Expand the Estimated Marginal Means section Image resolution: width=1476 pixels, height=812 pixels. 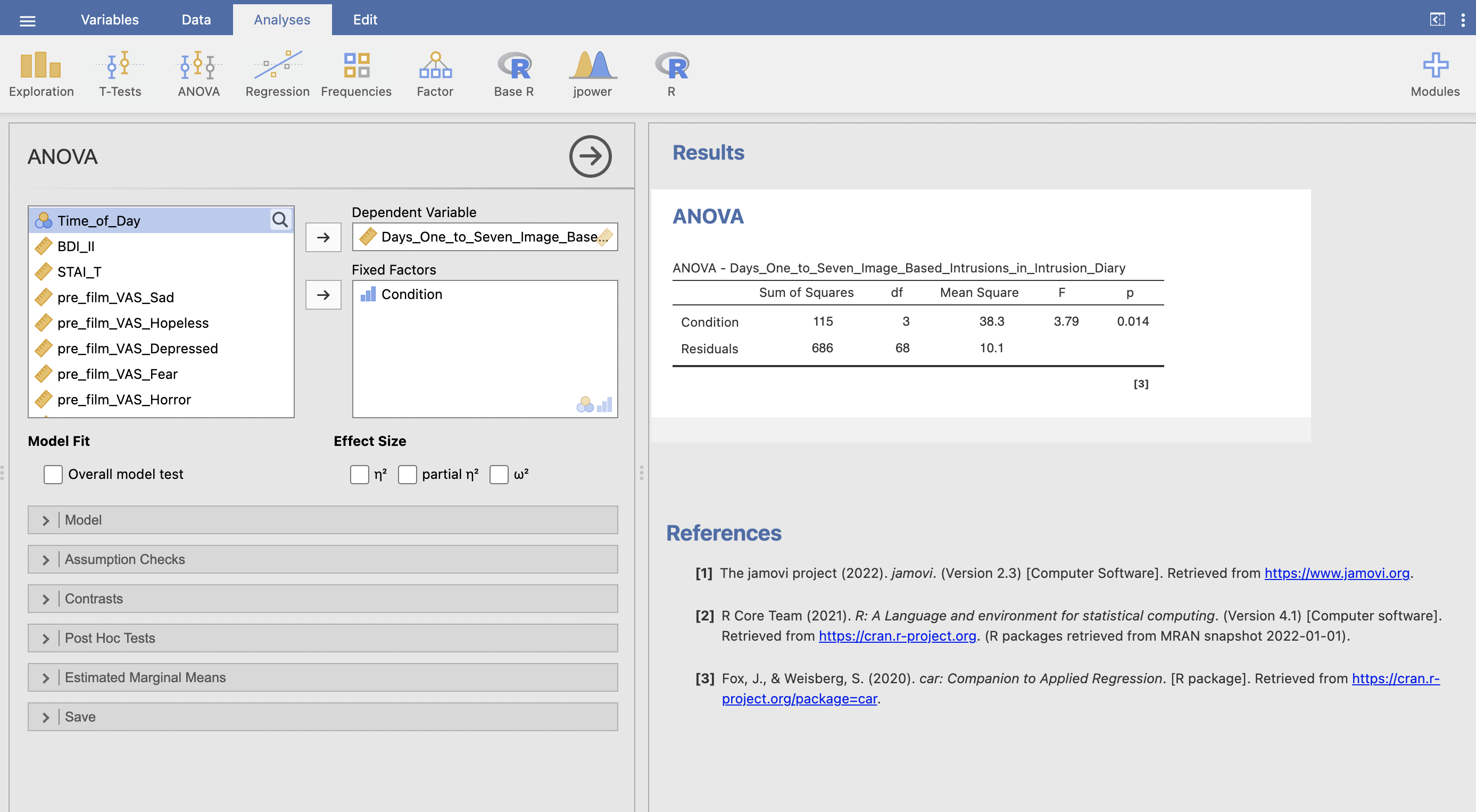[x=322, y=677]
